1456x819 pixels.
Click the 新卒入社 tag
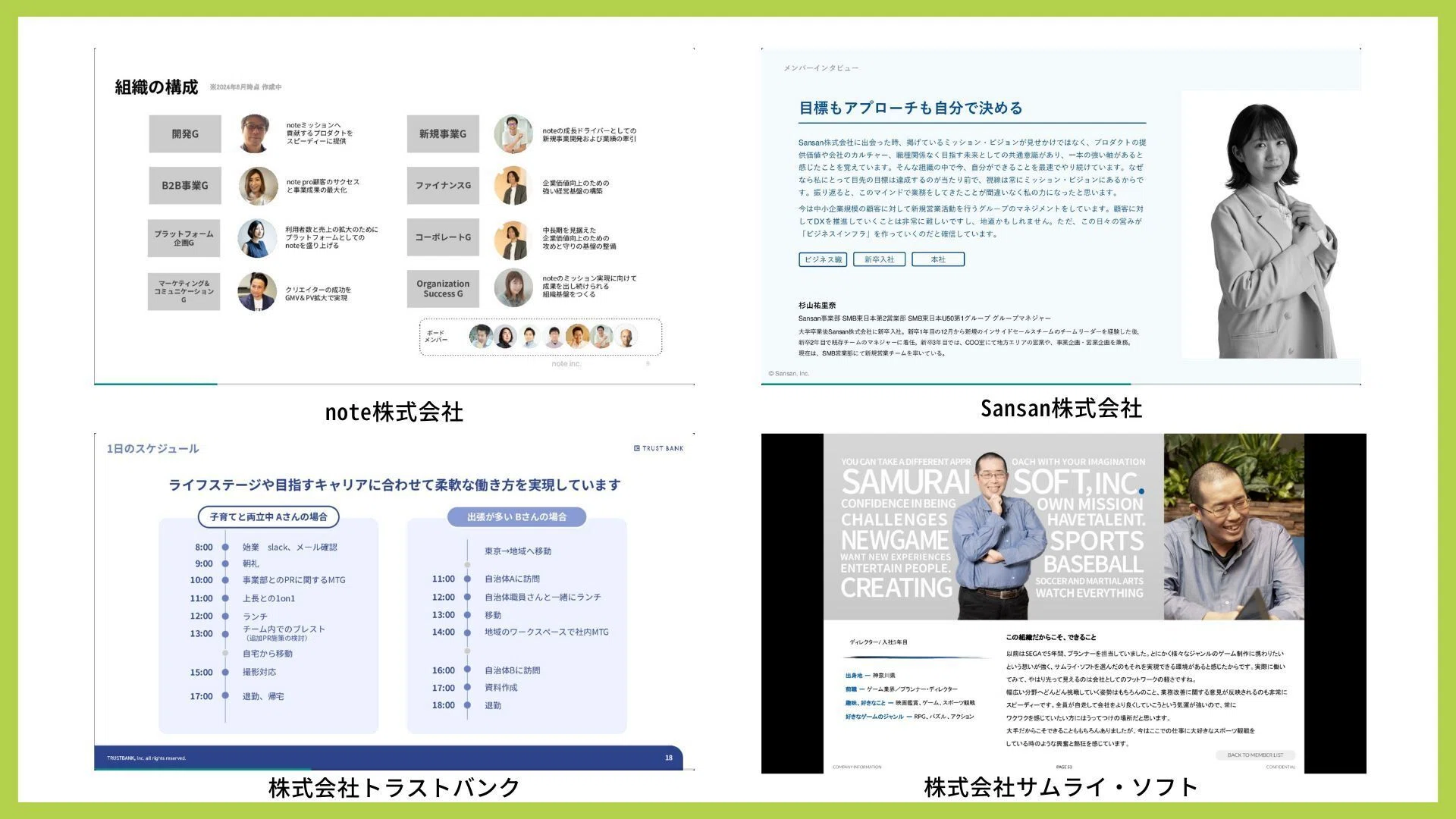coord(879,259)
